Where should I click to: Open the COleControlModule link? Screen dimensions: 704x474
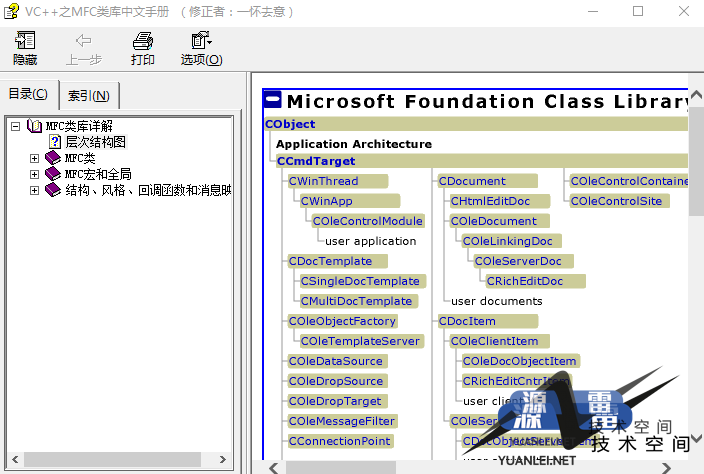(368, 221)
